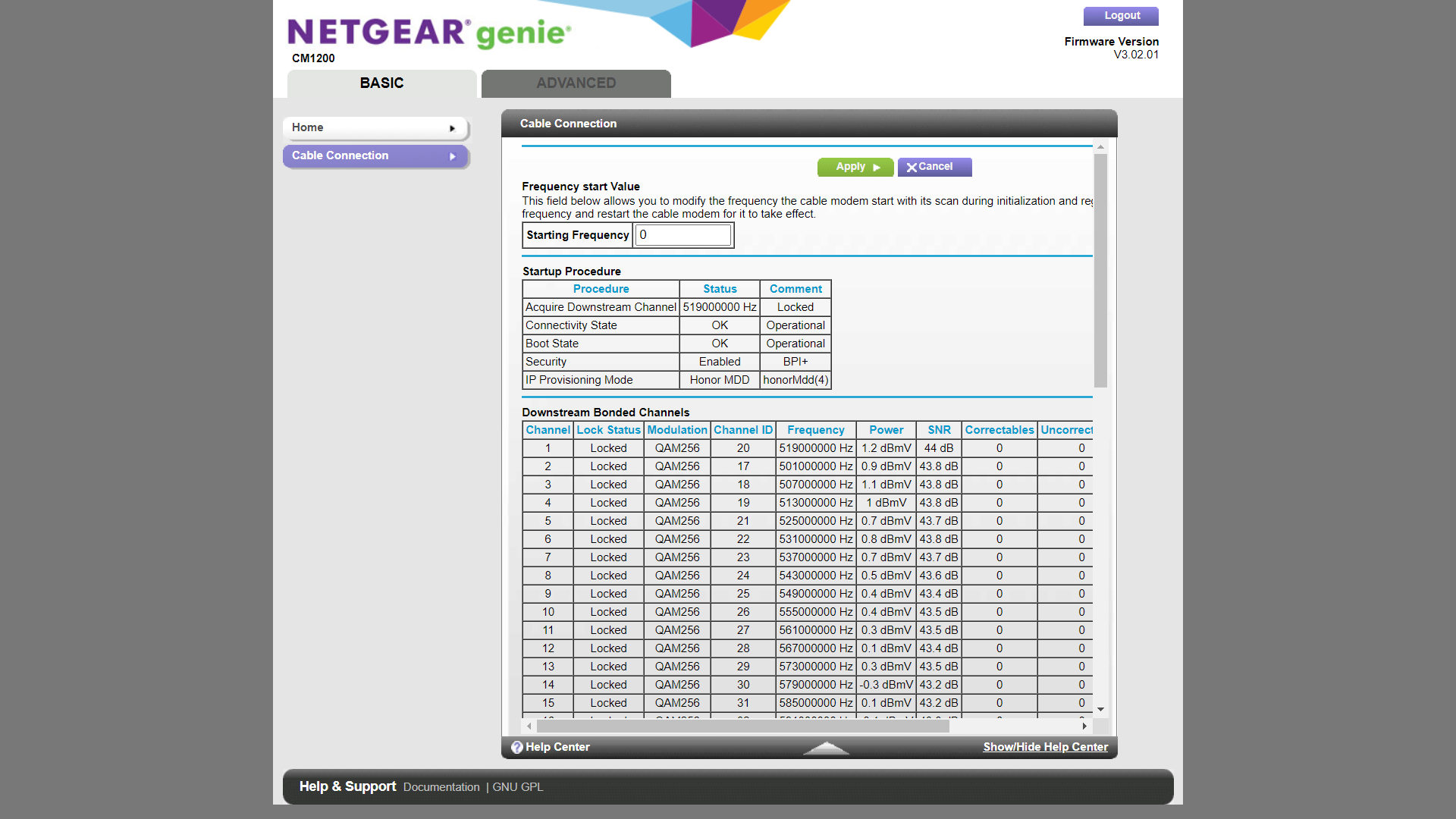Image resolution: width=1456 pixels, height=819 pixels.
Task: Click the Help Center question mark icon
Action: [516, 747]
